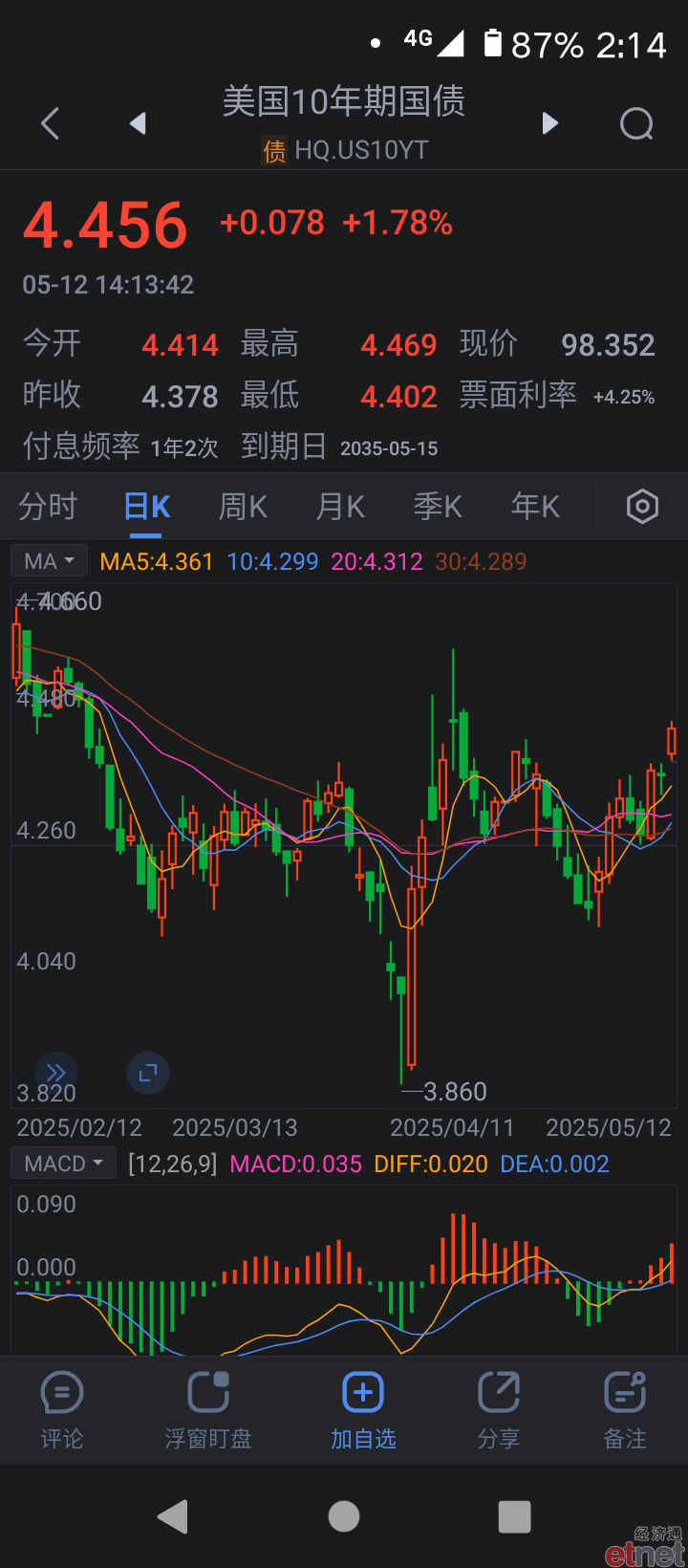Open search via magnifier icon
The width and height of the screenshot is (688, 1568).
[x=637, y=123]
